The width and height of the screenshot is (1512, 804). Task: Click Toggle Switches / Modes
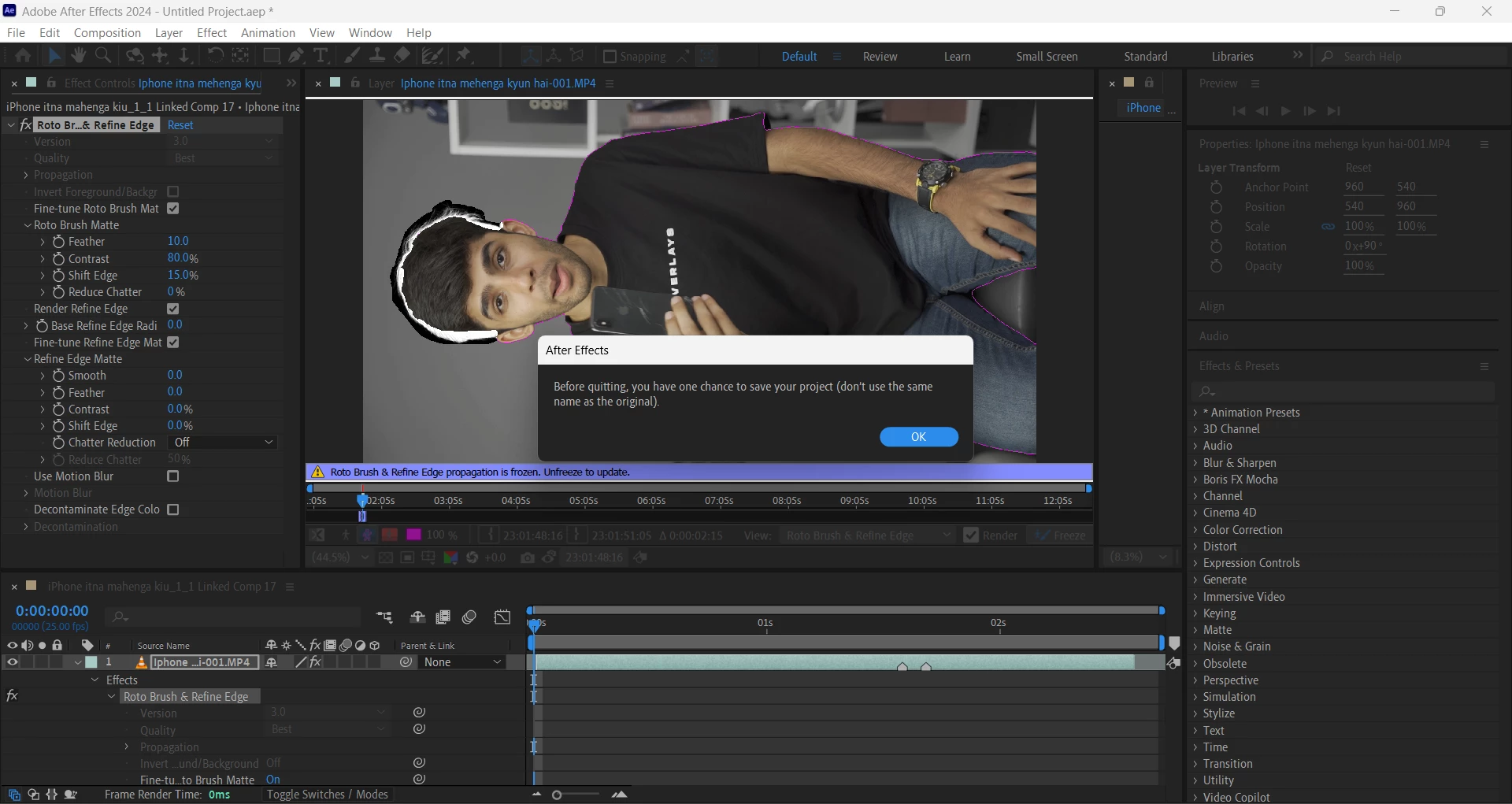327,795
